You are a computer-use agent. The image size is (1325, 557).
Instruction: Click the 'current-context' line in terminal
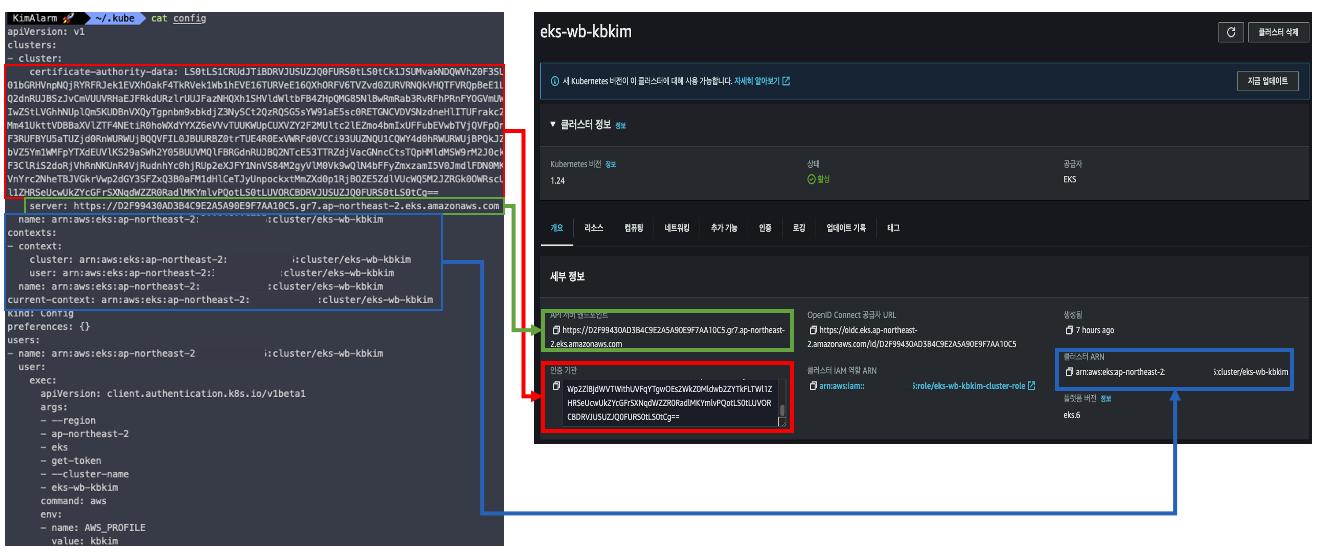(x=220, y=299)
